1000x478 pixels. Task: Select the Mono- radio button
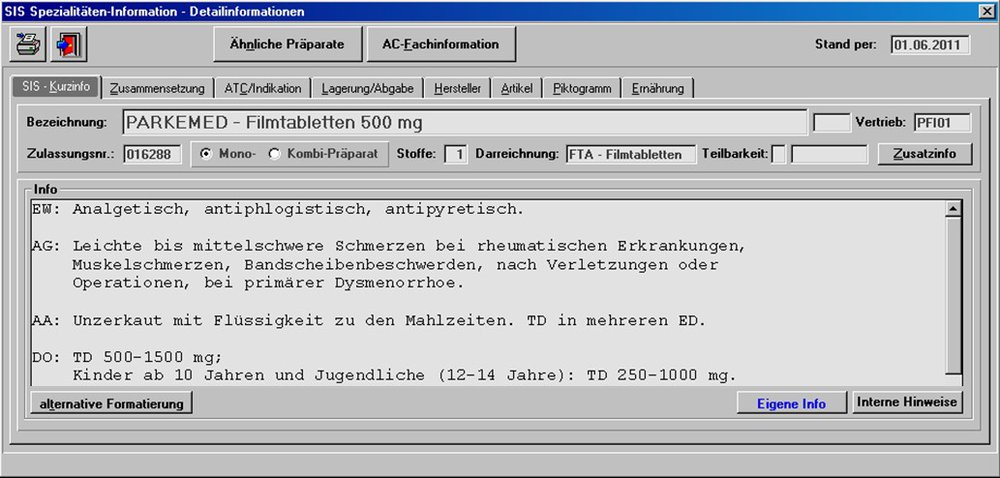click(x=228, y=154)
